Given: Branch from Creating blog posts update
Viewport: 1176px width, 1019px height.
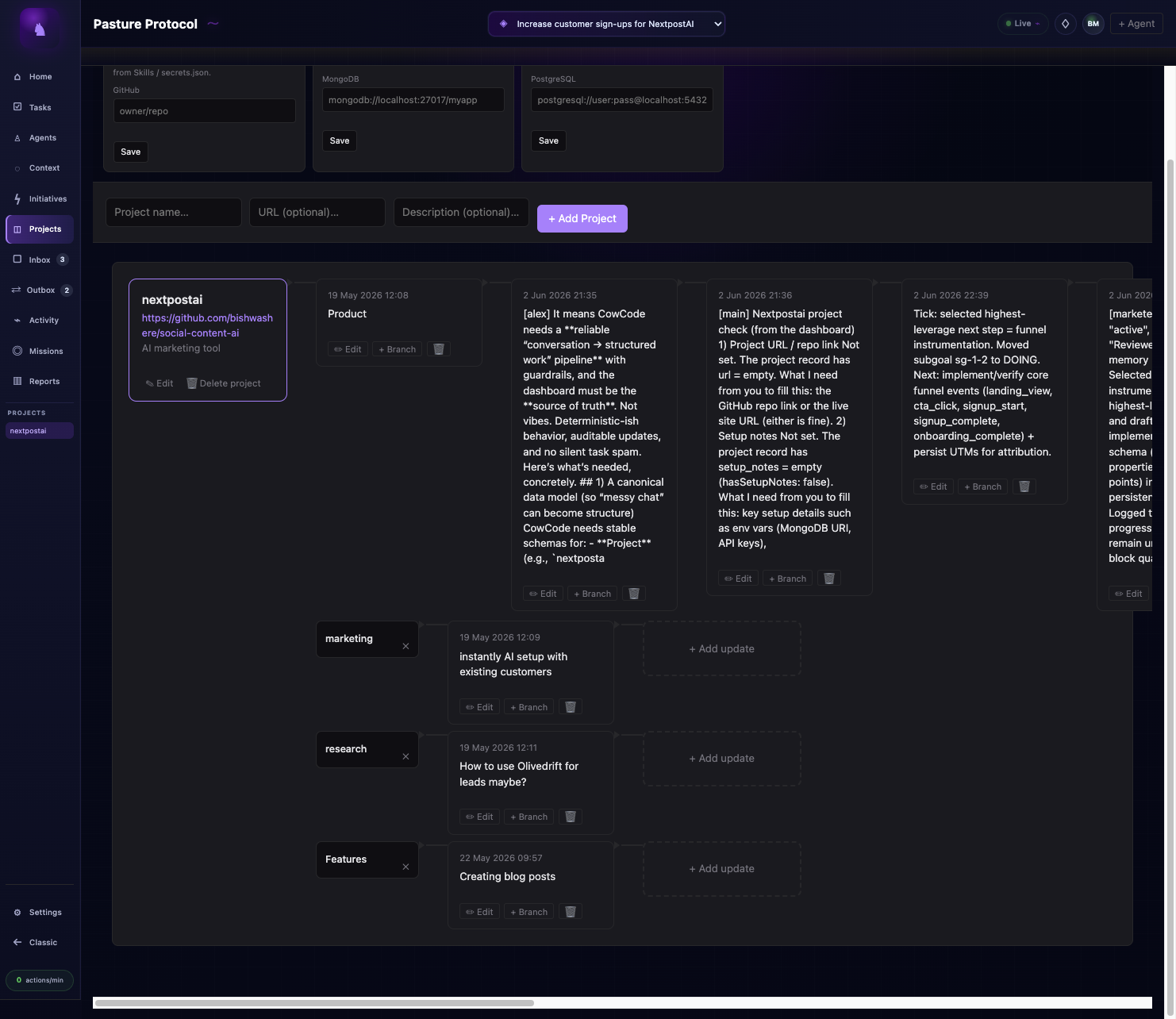Looking at the screenshot, I should point(528,912).
